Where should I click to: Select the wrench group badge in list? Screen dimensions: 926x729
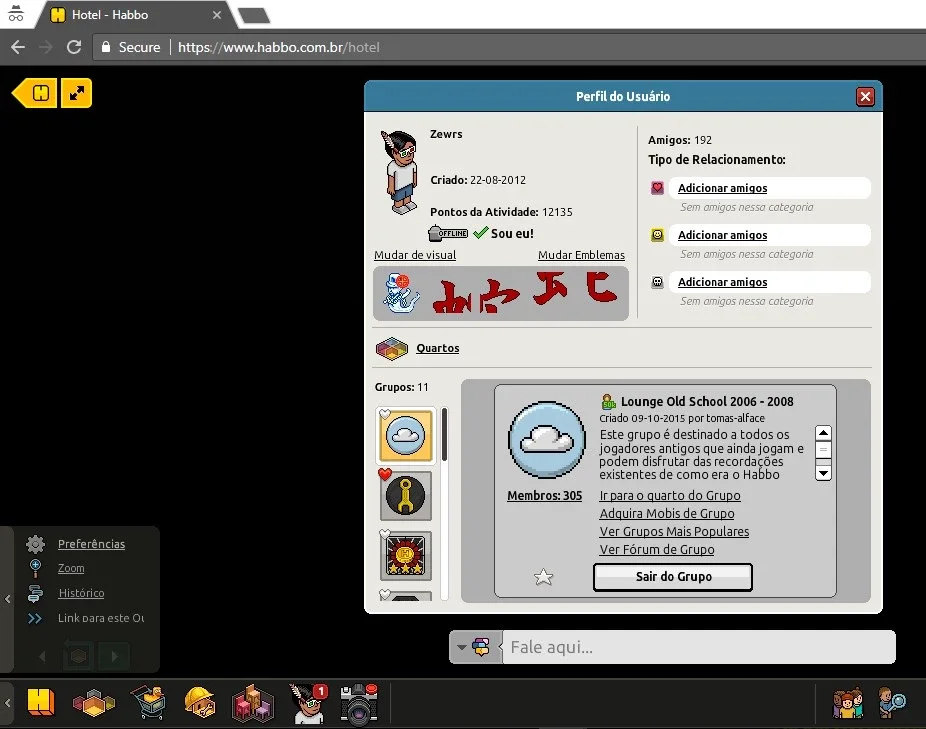[x=405, y=496]
